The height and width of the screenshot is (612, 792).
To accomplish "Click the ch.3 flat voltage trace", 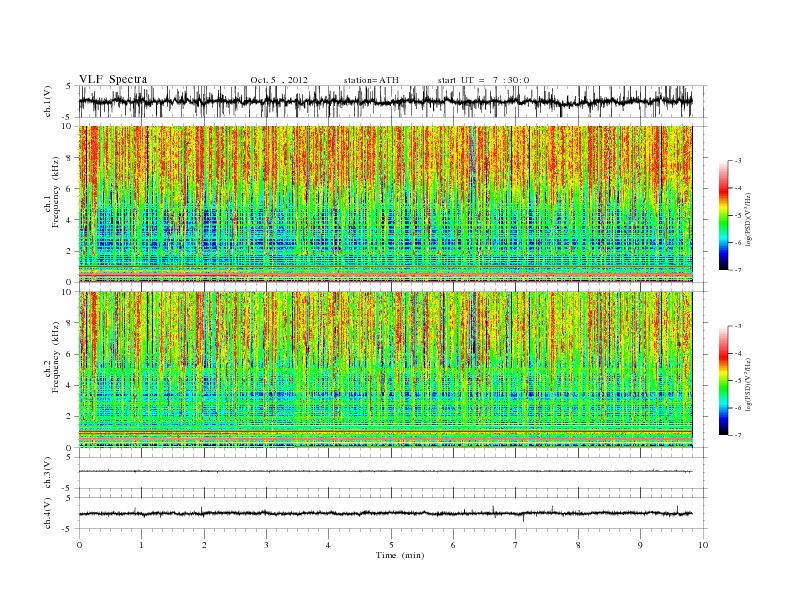I will click(385, 471).
